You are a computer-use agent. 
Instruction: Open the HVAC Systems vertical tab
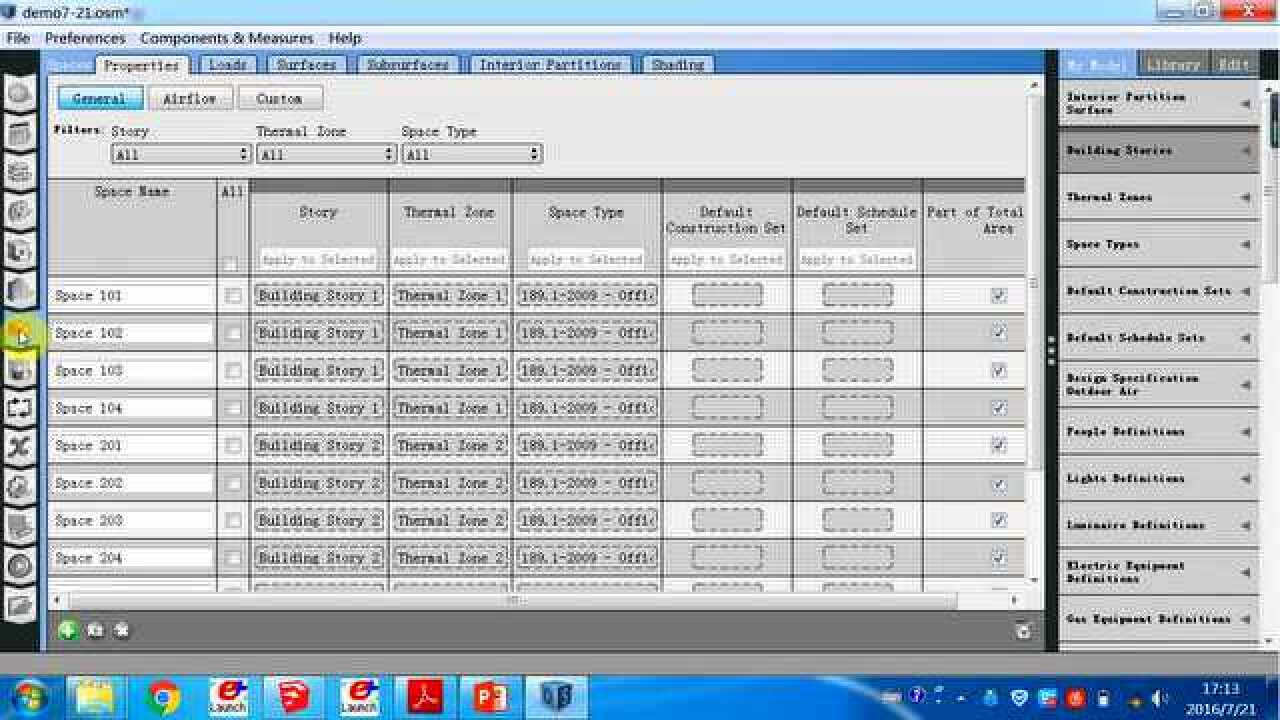click(21, 408)
